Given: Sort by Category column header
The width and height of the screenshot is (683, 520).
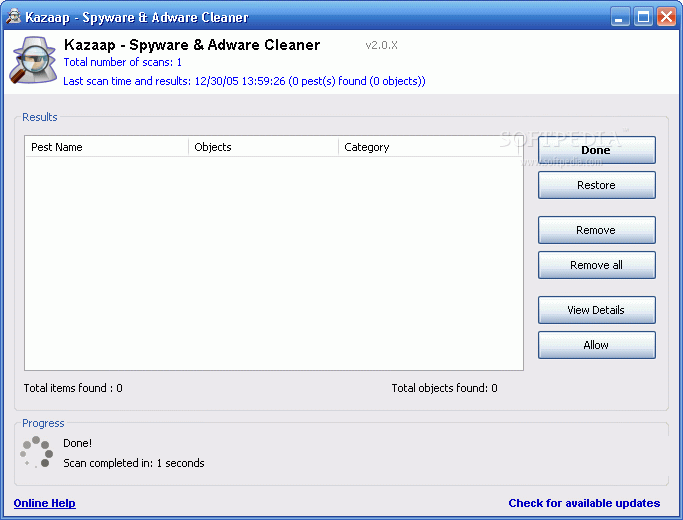Looking at the screenshot, I should [x=429, y=147].
